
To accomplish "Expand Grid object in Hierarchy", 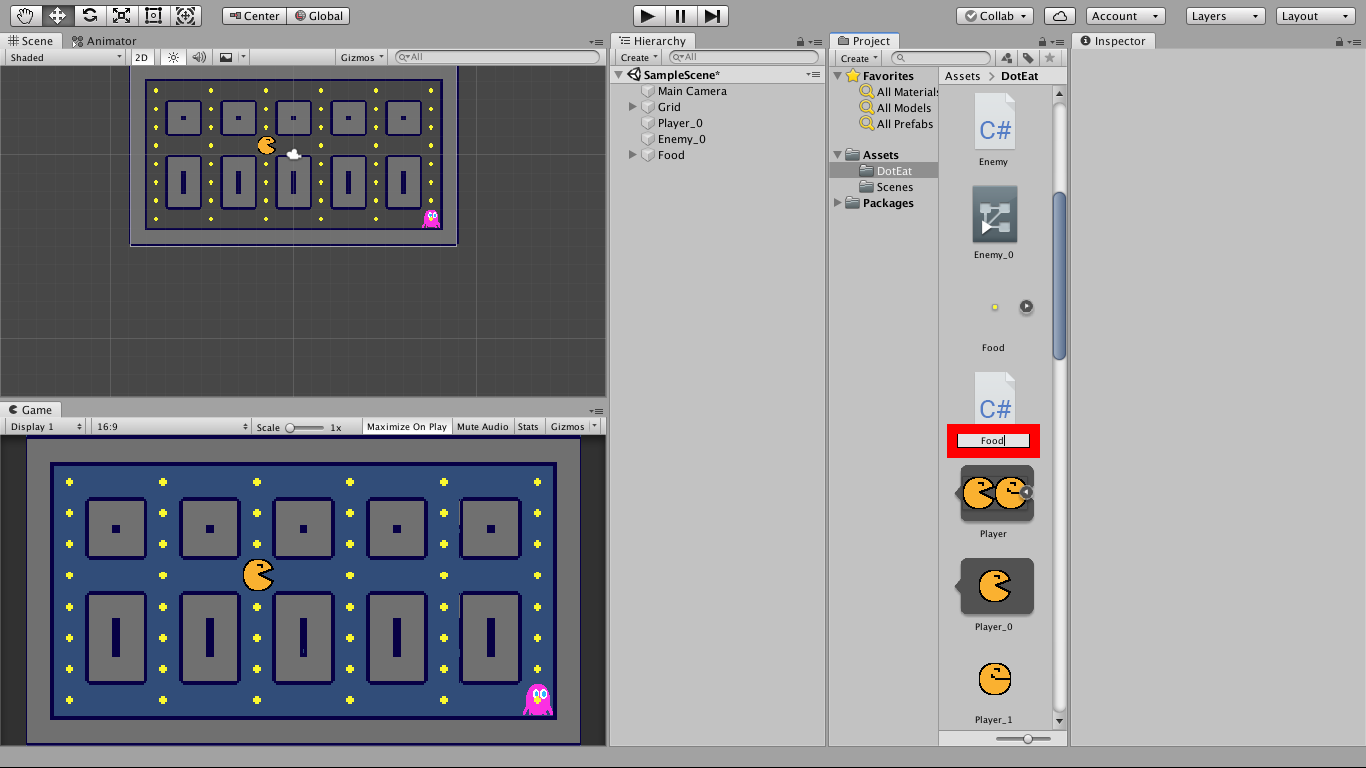I will pyautogui.click(x=633, y=107).
